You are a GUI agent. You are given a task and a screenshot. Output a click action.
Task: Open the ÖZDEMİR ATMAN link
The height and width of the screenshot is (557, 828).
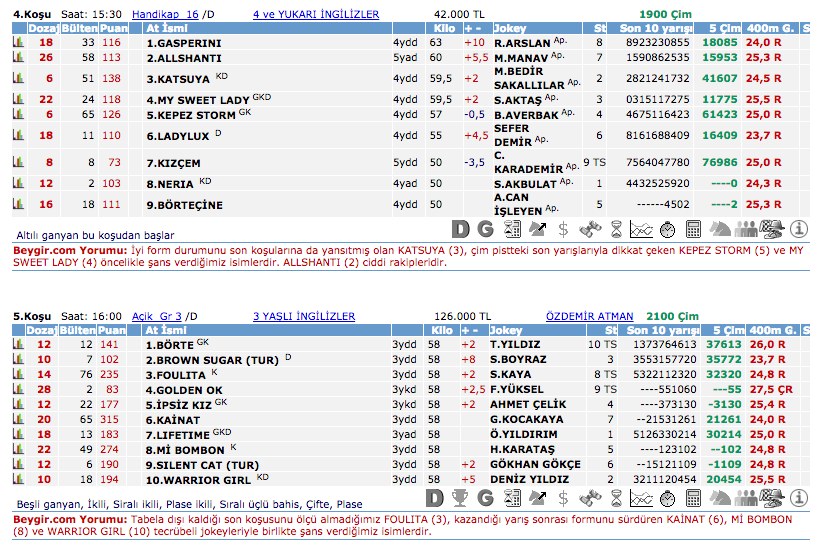(x=590, y=317)
